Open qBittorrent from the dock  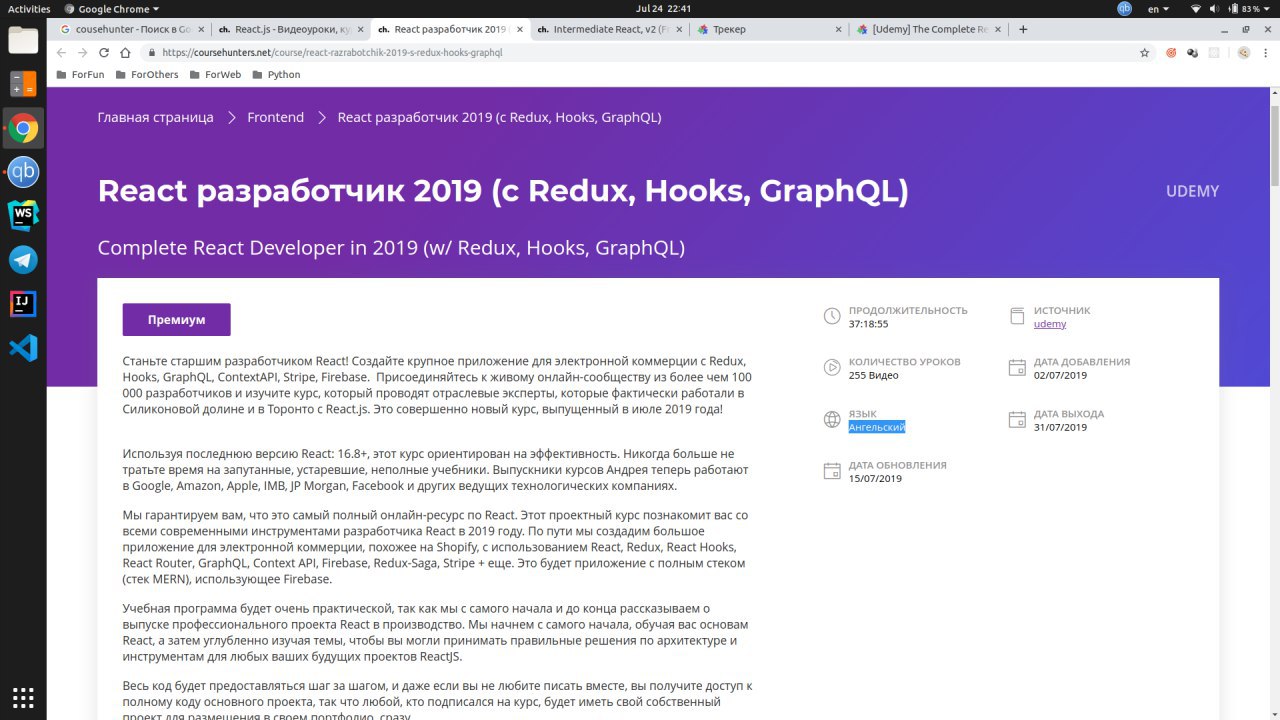[23, 171]
